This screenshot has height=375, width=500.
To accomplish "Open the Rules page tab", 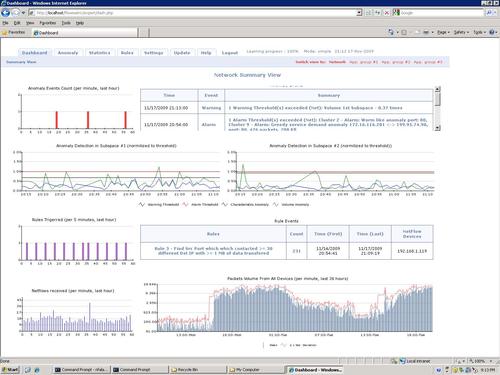I will 127,53.
